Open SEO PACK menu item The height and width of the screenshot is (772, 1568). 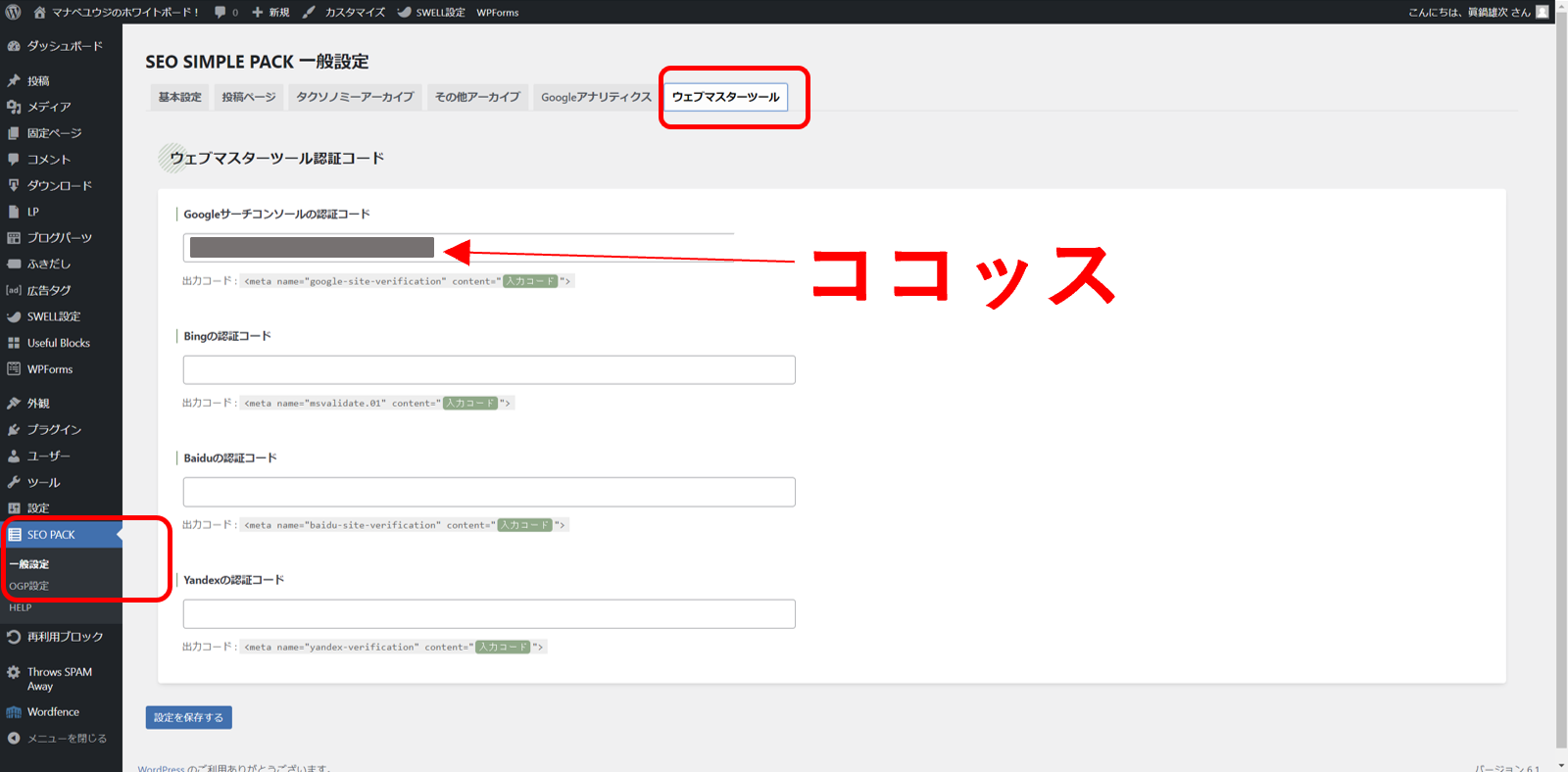pyautogui.click(x=61, y=535)
